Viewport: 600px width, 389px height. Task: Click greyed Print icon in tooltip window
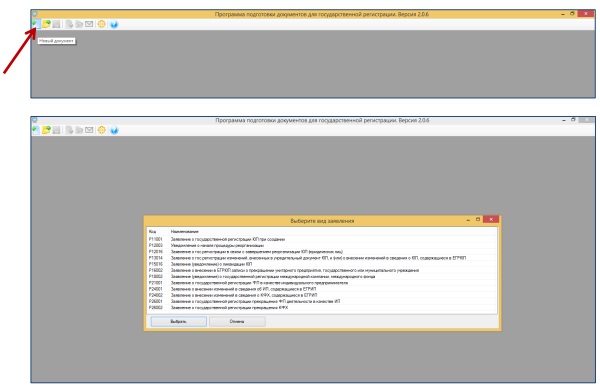pos(69,24)
